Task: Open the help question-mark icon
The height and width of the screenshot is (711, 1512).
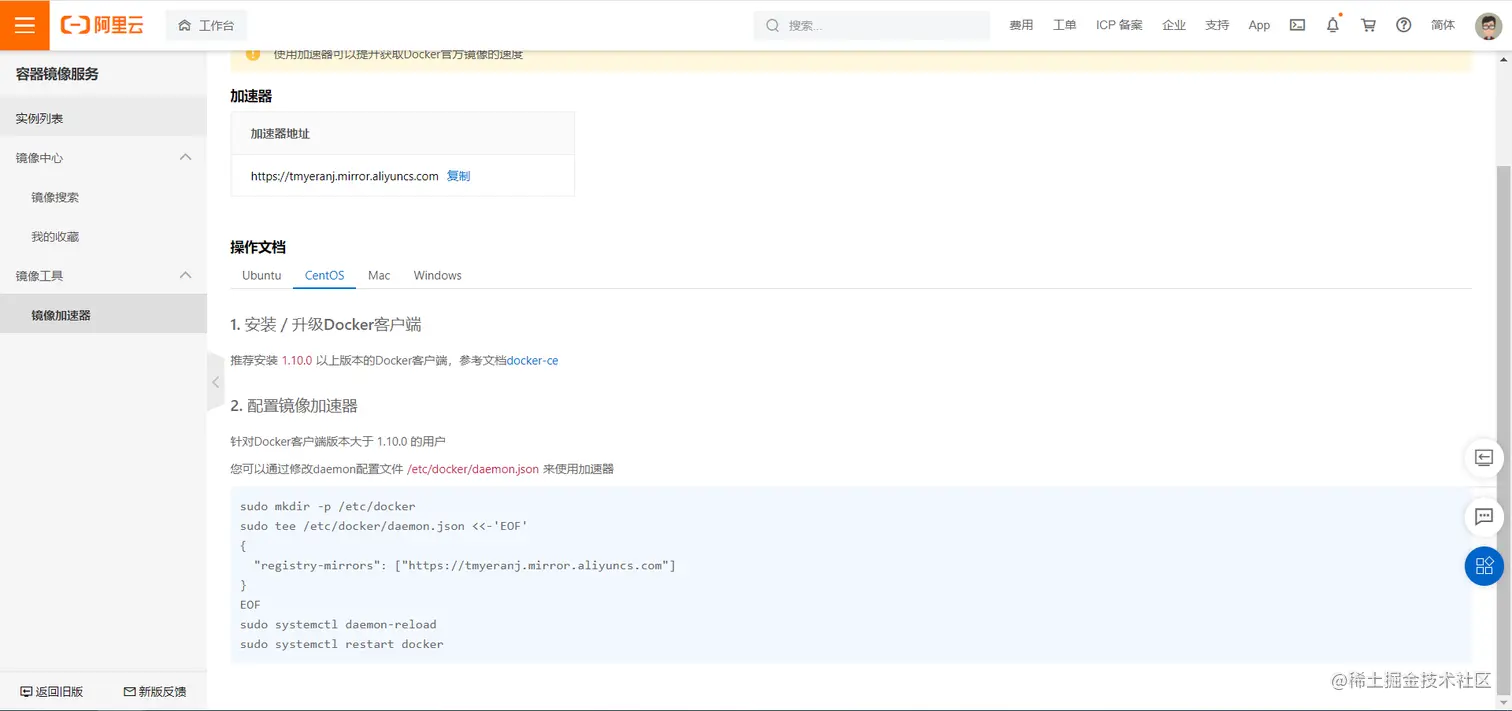Action: [1404, 25]
